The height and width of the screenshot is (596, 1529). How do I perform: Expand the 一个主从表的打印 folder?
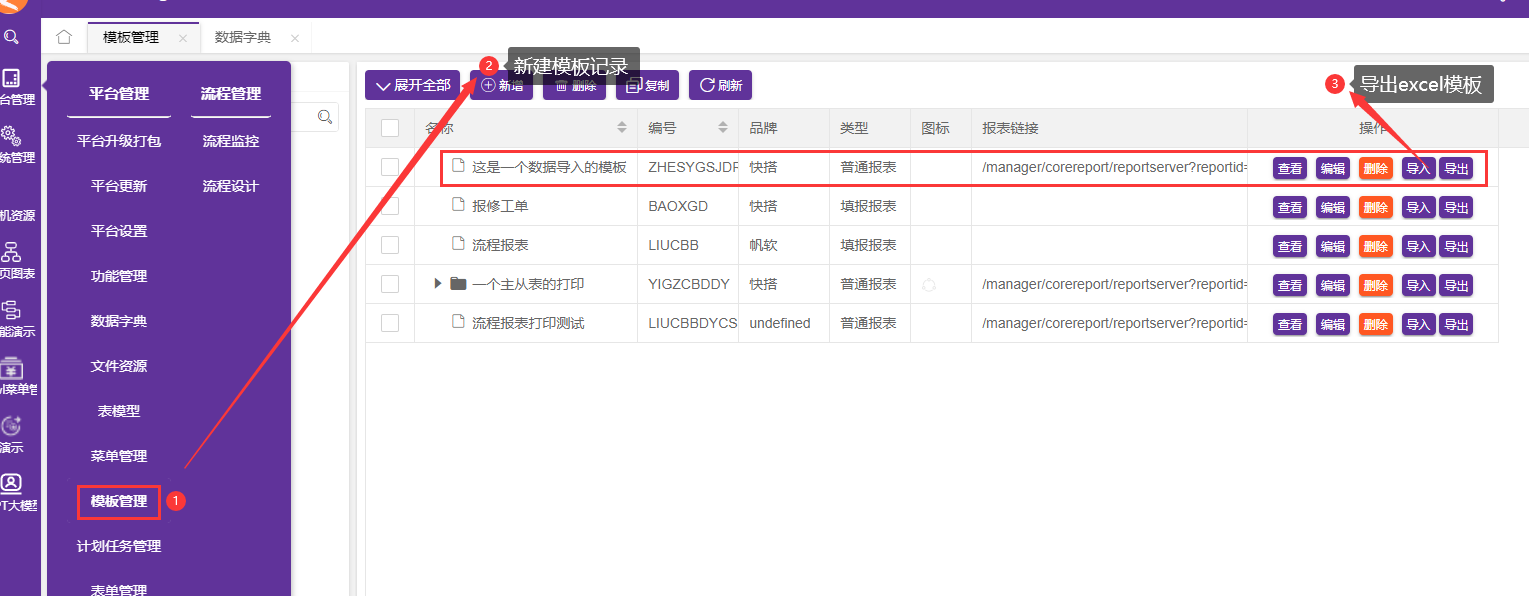pos(438,284)
